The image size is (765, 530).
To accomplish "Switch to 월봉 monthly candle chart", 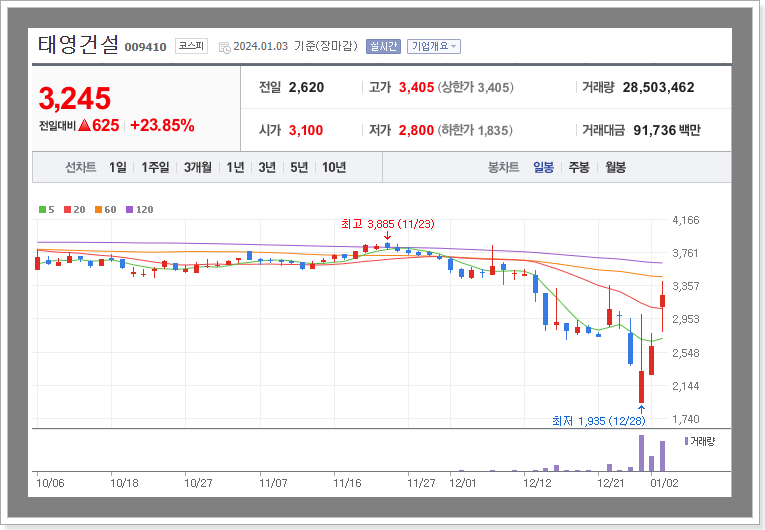I will (616, 167).
